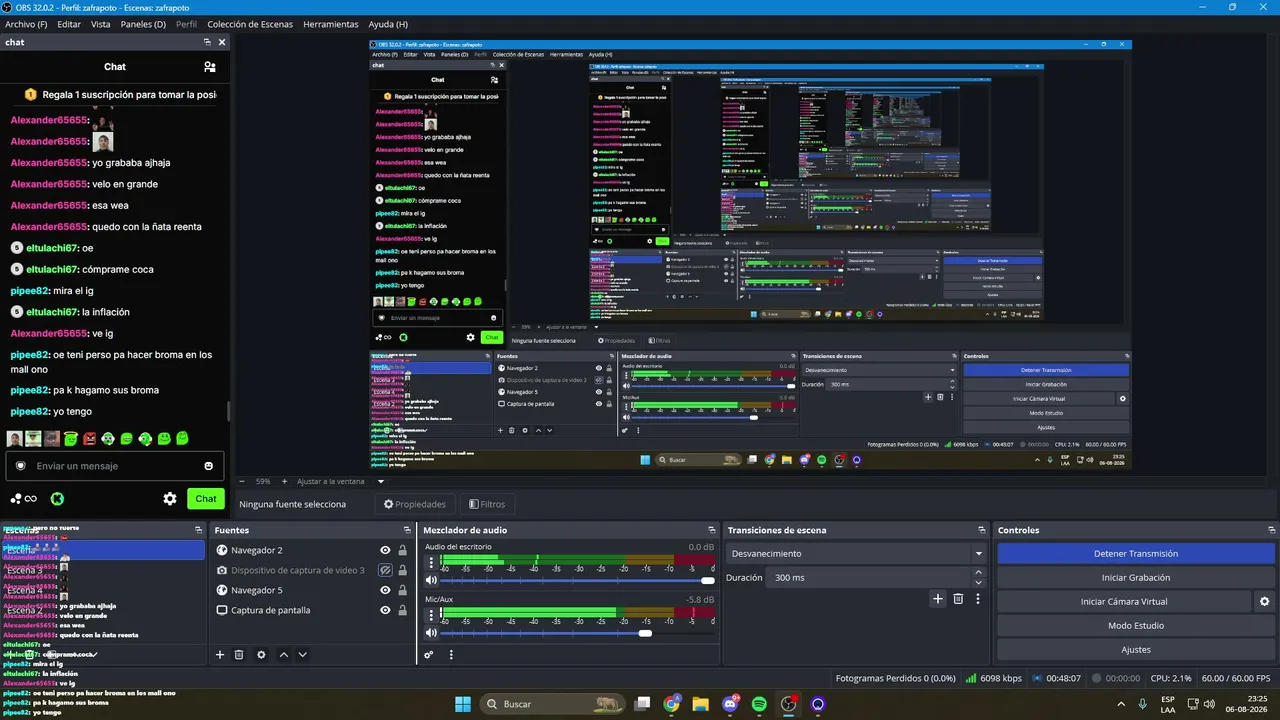Add a new source with plus icon

coord(220,655)
